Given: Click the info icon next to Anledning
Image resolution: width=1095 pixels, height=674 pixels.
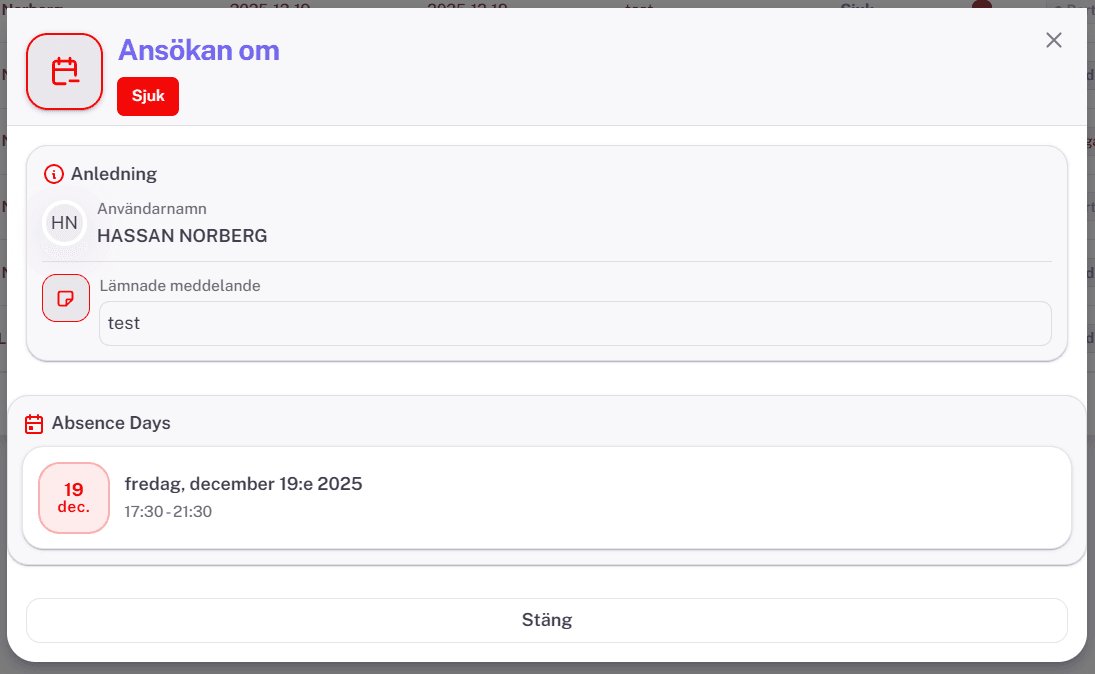Looking at the screenshot, I should [54, 174].
